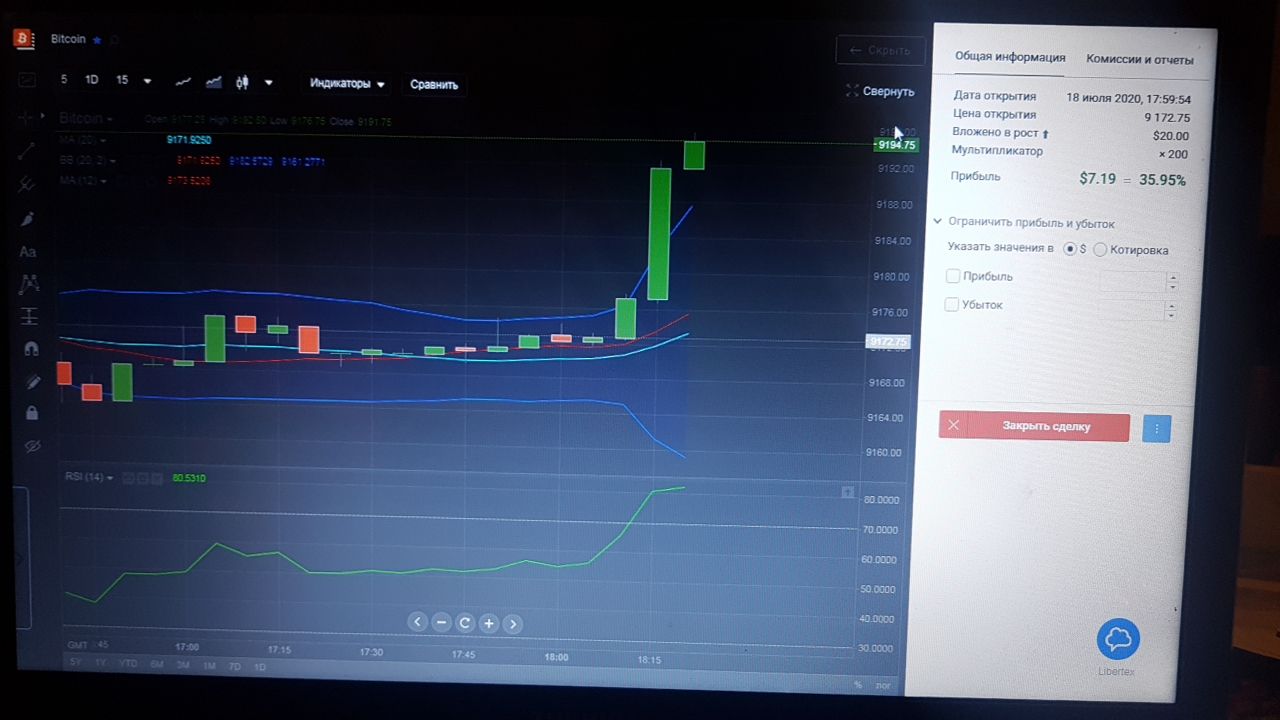Select the 7D date range
Image resolution: width=1280 pixels, height=720 pixels.
click(x=234, y=666)
